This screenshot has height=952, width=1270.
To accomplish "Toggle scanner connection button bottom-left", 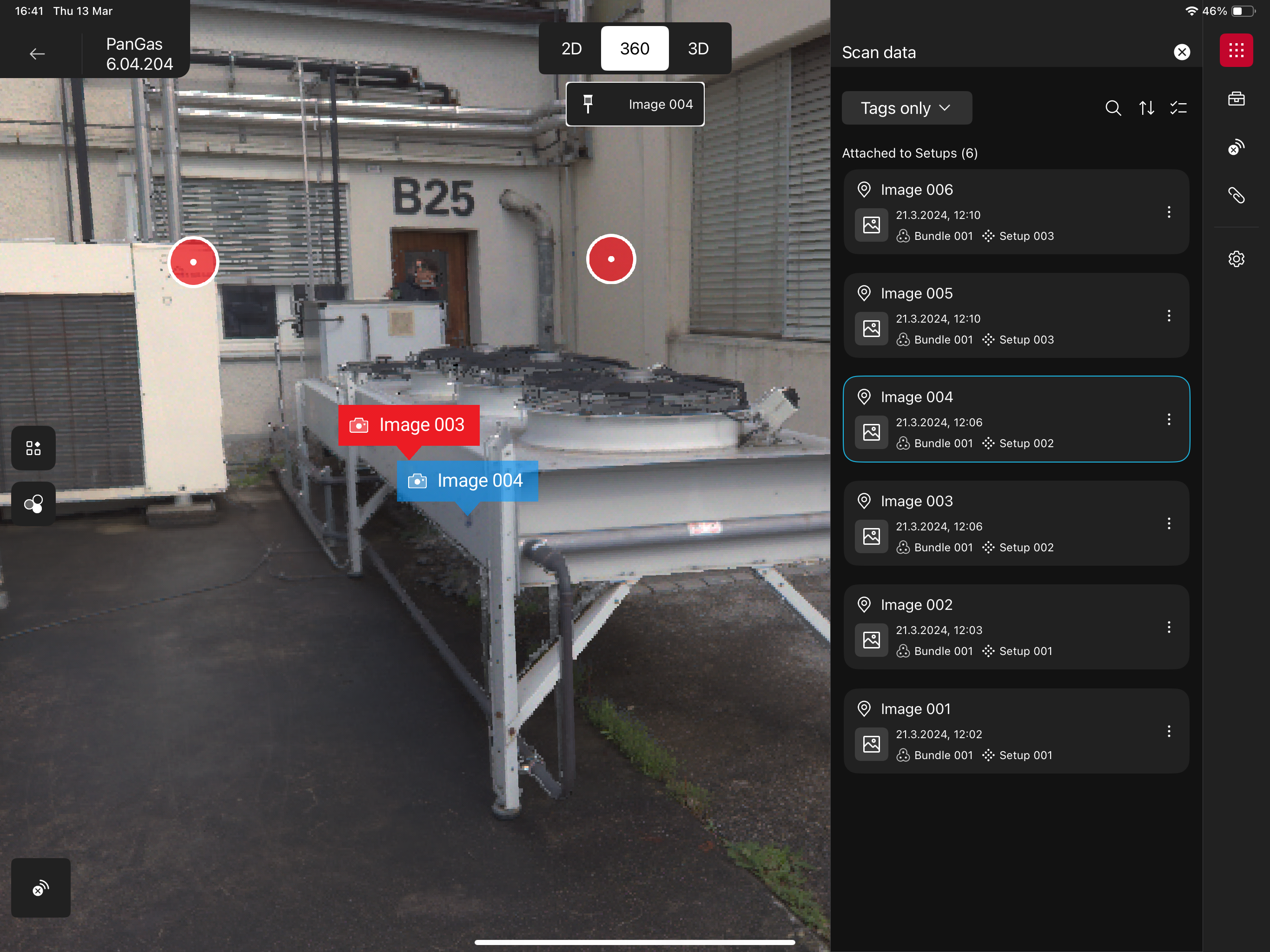I will click(x=41, y=888).
